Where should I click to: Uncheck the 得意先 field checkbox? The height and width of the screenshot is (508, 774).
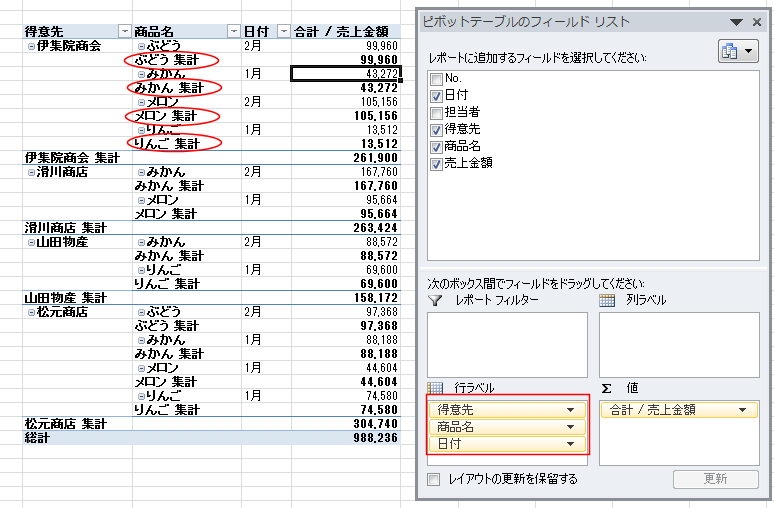436,130
